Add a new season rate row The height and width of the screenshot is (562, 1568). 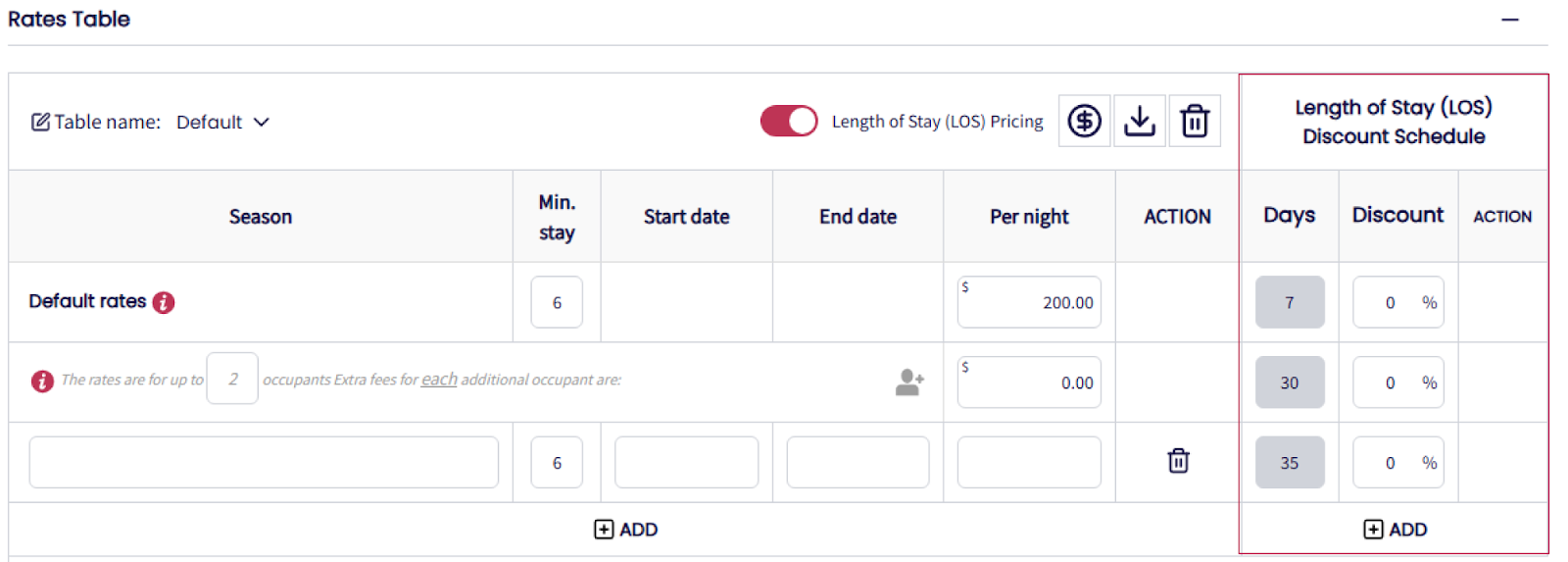[x=625, y=530]
